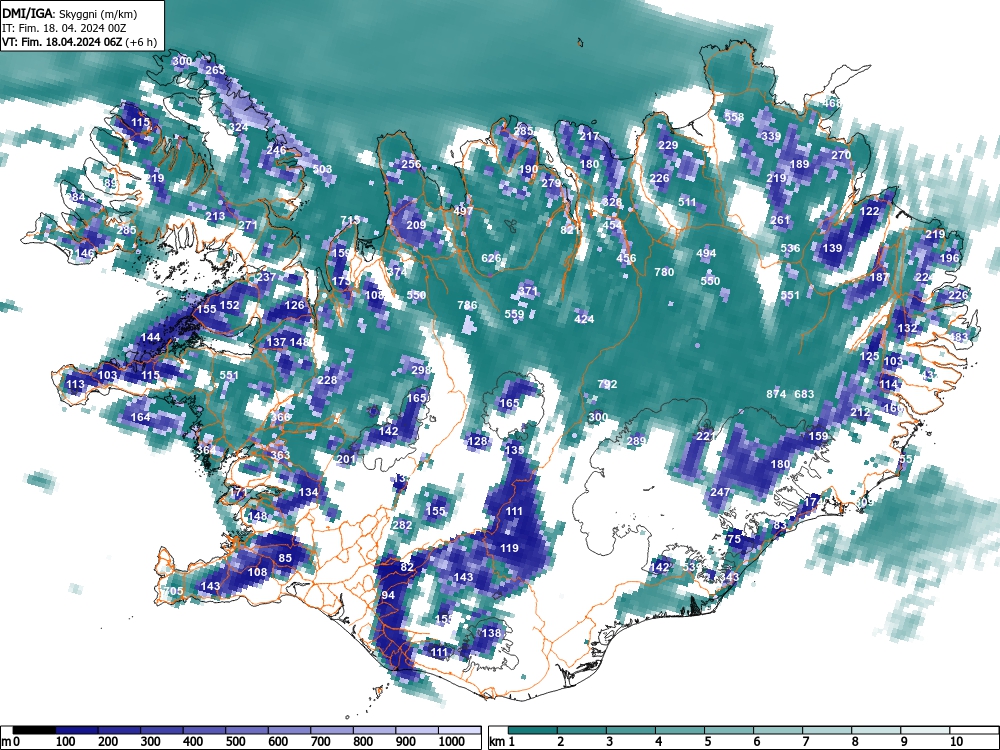The image size is (1000, 750).
Task: Click the map value 786
Action: [467, 305]
